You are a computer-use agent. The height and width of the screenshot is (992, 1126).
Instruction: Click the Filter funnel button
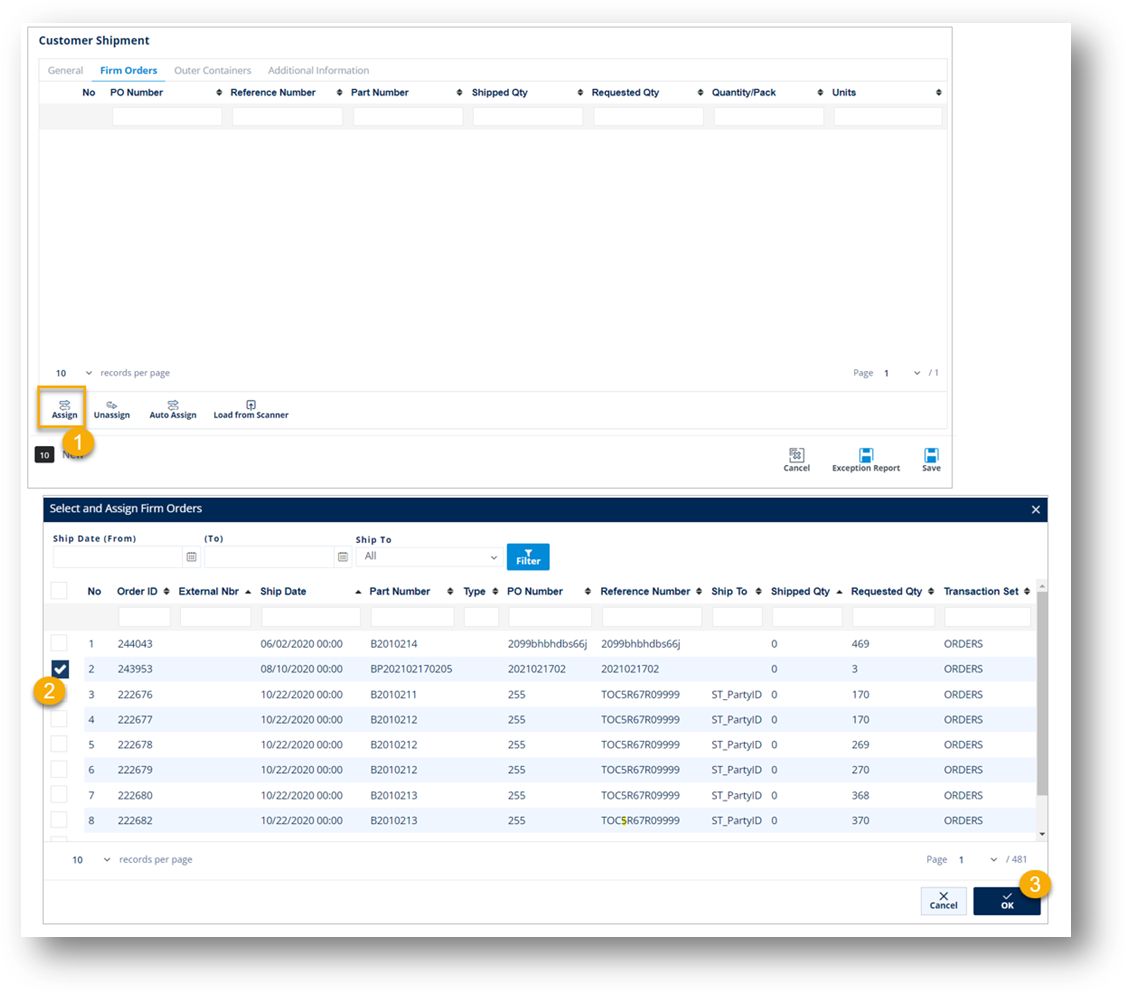tap(528, 557)
